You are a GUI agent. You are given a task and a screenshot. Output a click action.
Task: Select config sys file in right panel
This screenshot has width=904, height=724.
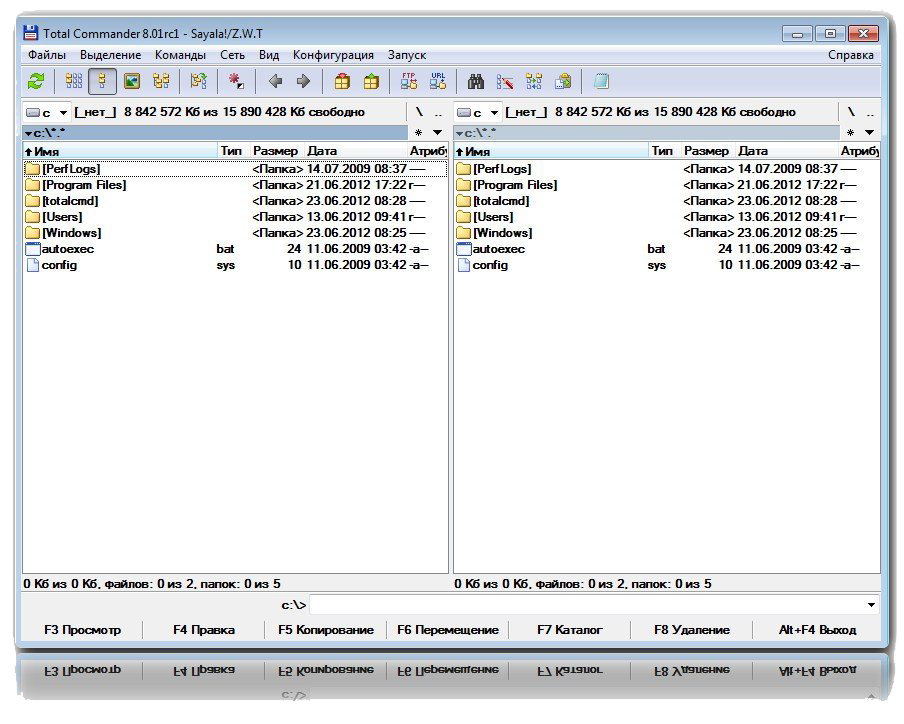666,265
